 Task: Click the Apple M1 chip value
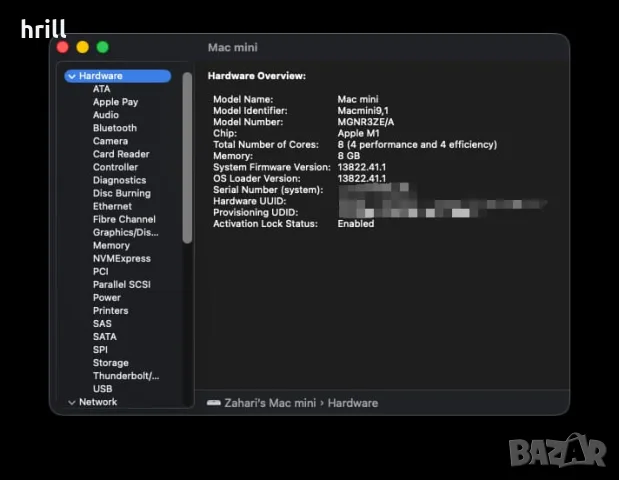click(358, 133)
